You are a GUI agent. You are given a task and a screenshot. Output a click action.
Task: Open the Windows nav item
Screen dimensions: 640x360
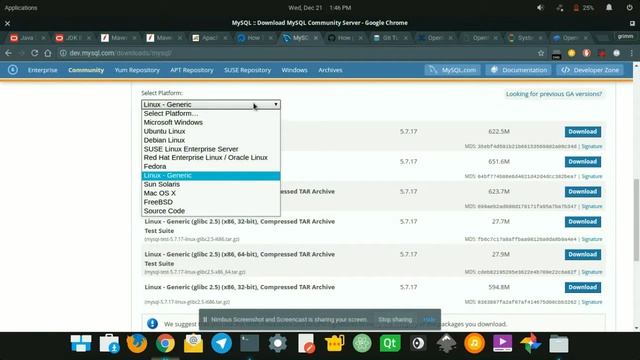pos(294,70)
